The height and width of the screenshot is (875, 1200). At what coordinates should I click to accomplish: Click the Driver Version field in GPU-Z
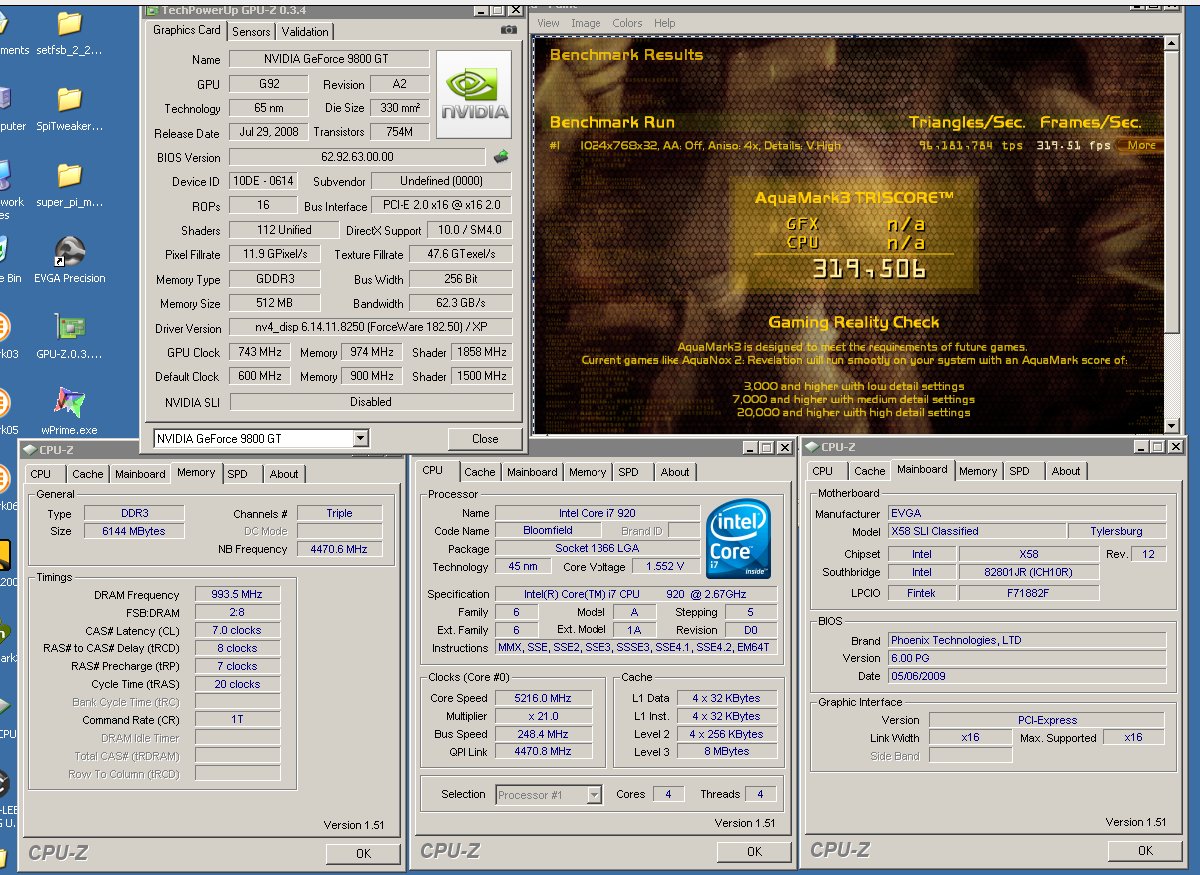(371, 328)
